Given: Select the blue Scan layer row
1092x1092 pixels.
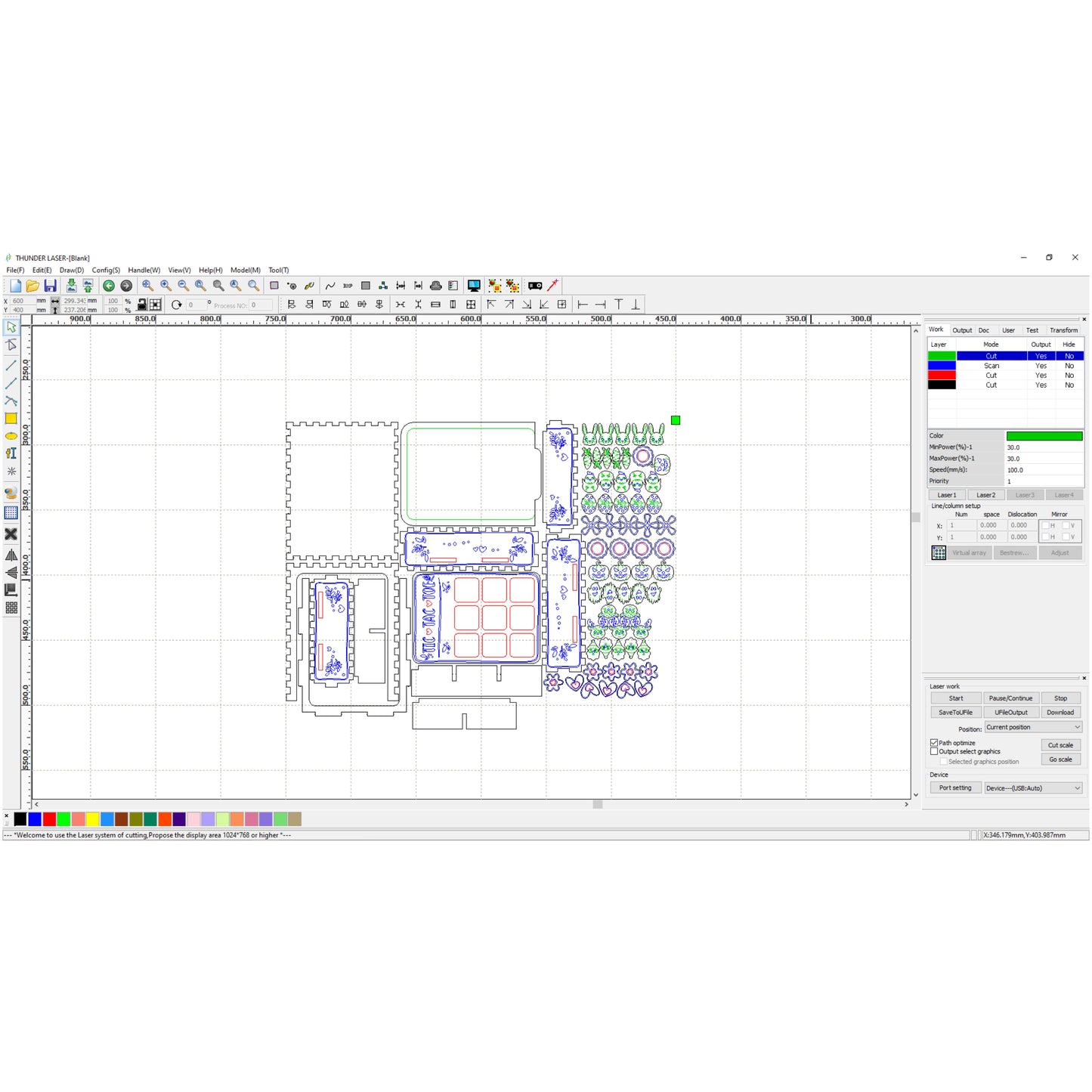Looking at the screenshot, I should 991,366.
